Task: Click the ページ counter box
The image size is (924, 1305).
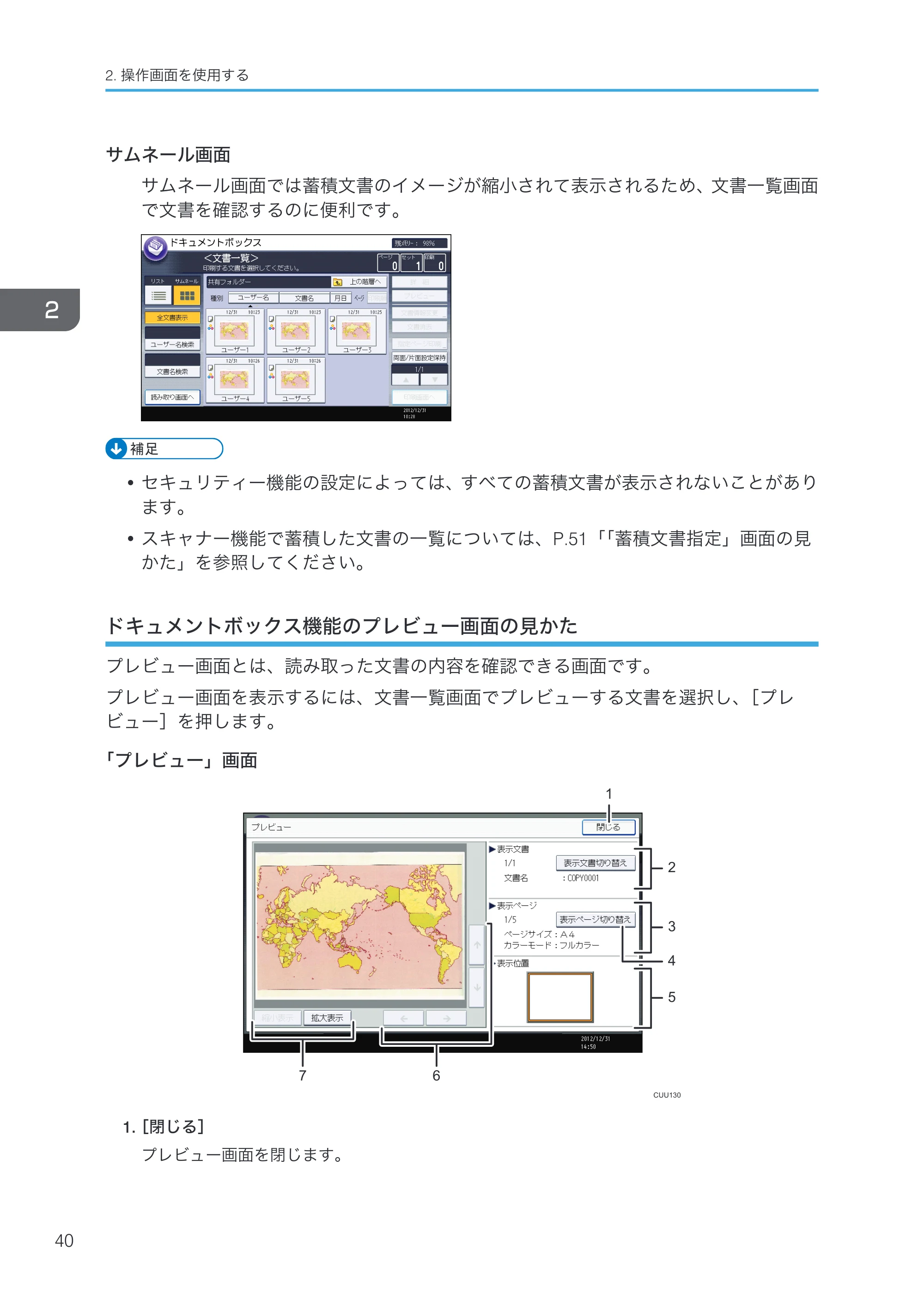Action: tap(388, 262)
